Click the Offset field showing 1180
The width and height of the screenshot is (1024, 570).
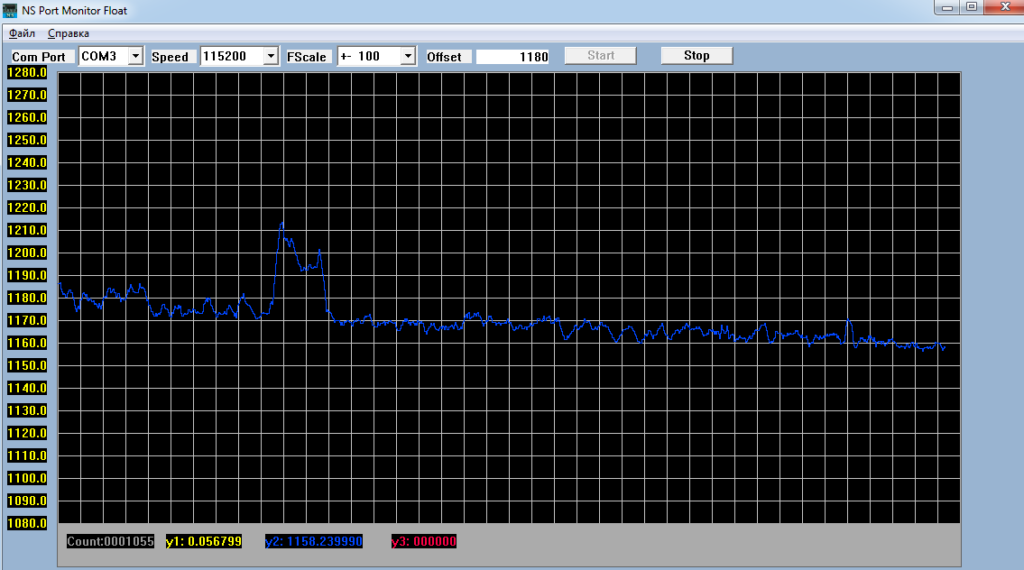click(513, 56)
